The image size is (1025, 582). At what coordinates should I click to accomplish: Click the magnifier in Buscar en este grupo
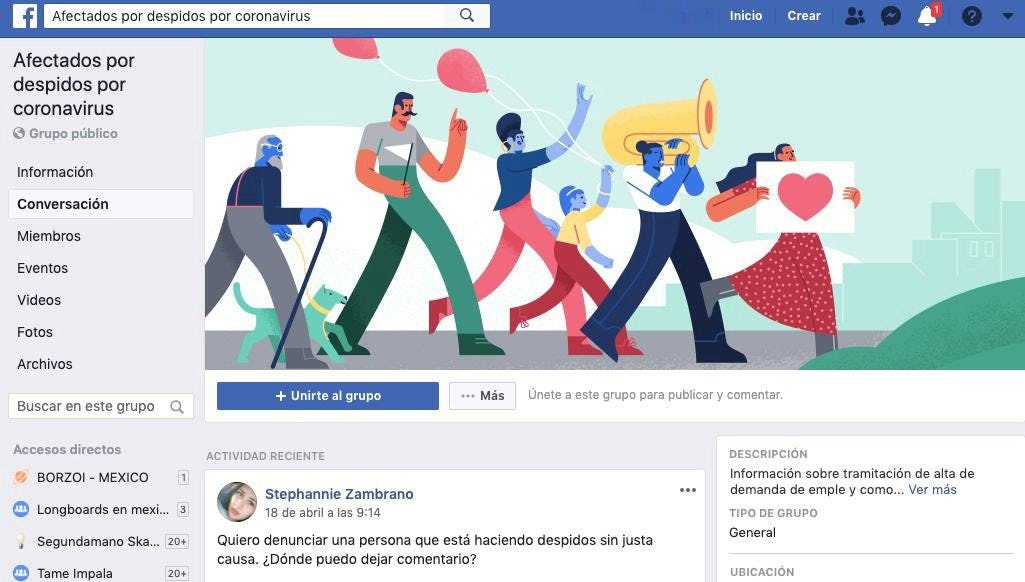coord(176,407)
